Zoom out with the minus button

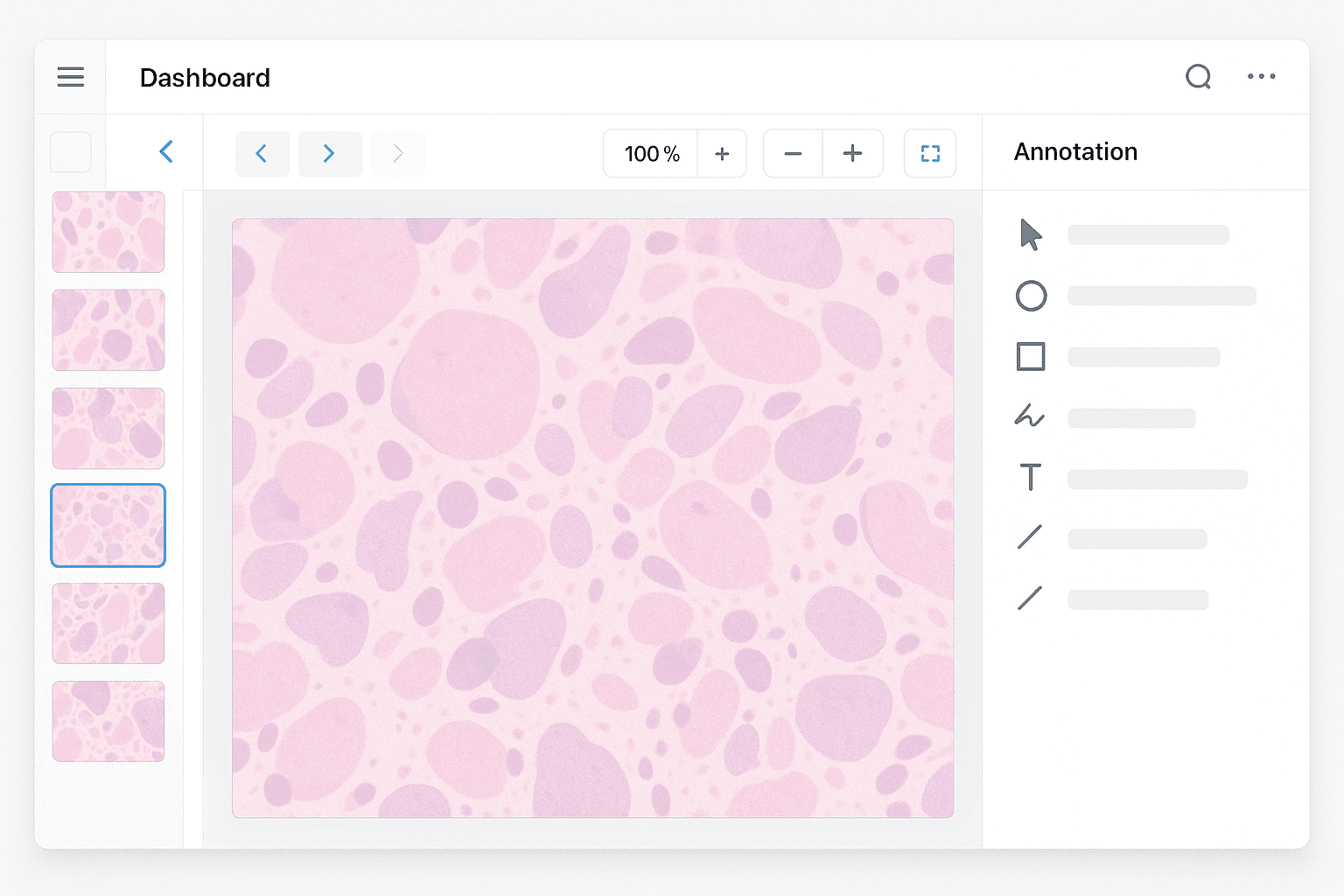point(793,154)
